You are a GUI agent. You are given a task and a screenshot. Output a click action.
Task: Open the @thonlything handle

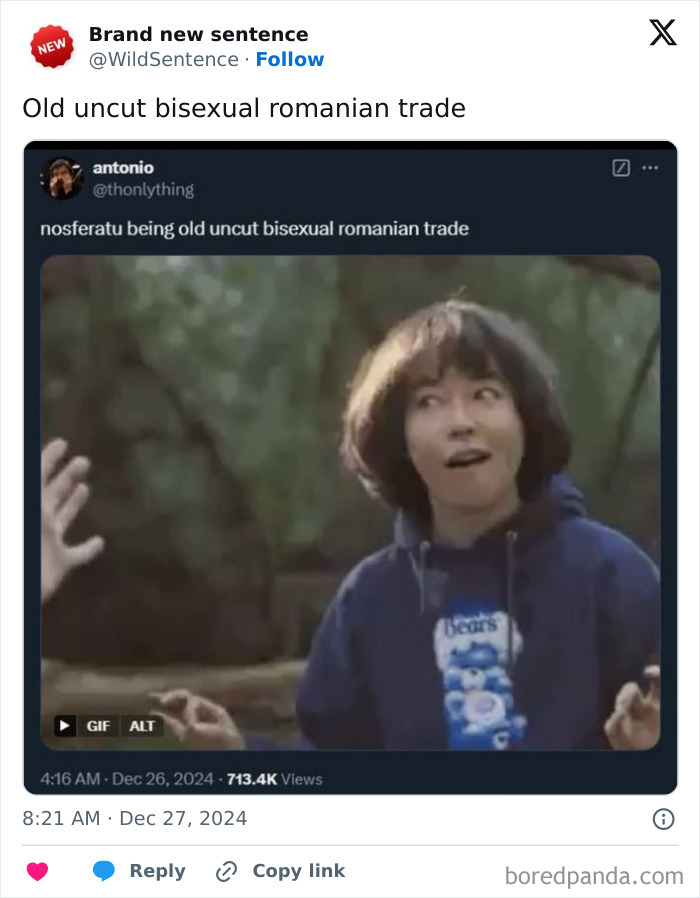coord(143,190)
